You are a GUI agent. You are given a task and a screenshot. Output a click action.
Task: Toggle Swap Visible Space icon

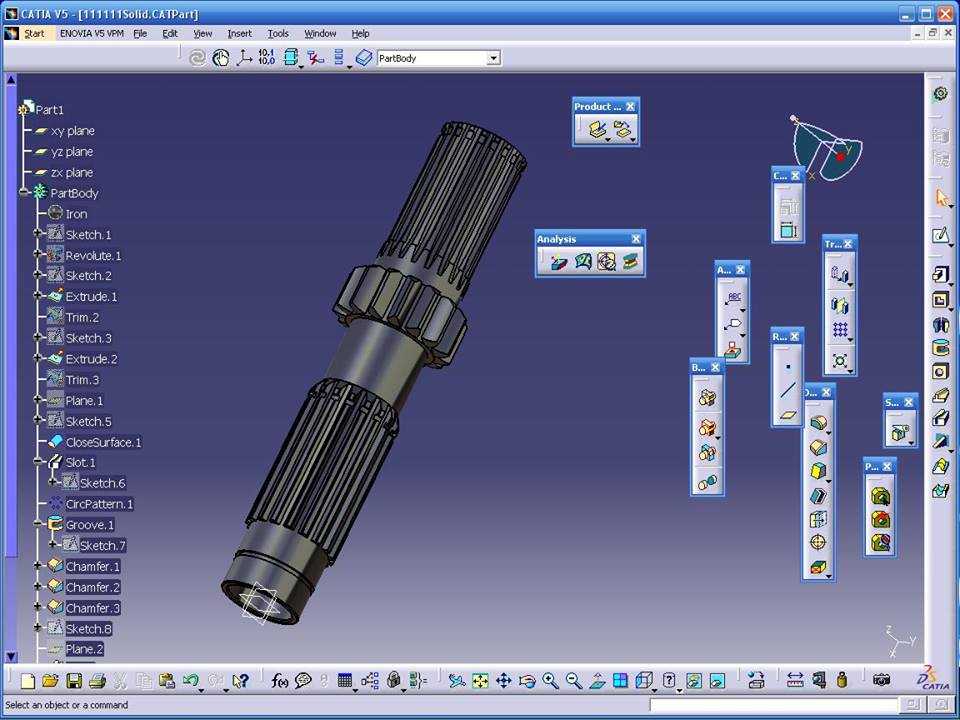pyautogui.click(x=717, y=681)
